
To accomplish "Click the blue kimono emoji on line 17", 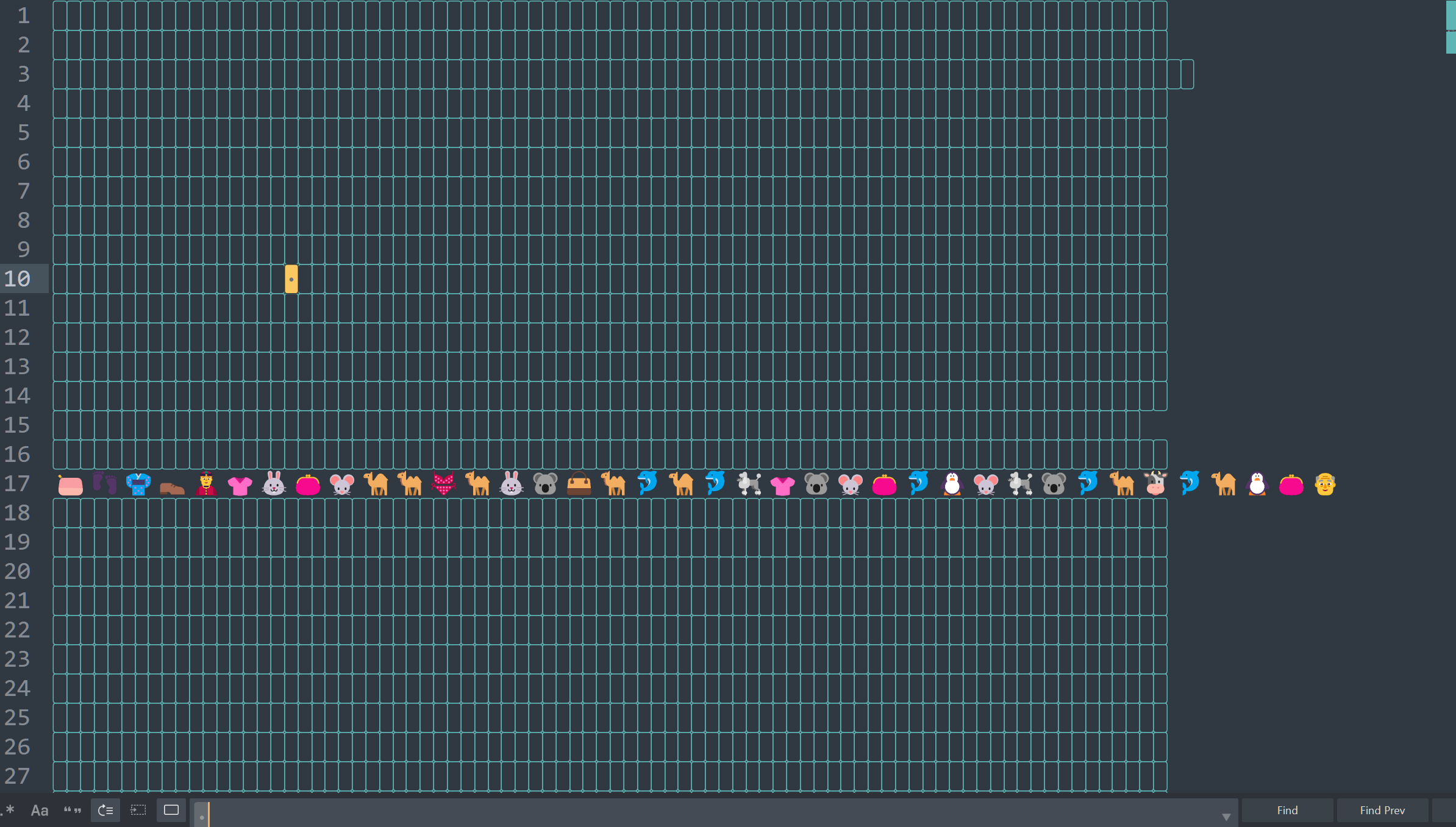I will pos(138,484).
